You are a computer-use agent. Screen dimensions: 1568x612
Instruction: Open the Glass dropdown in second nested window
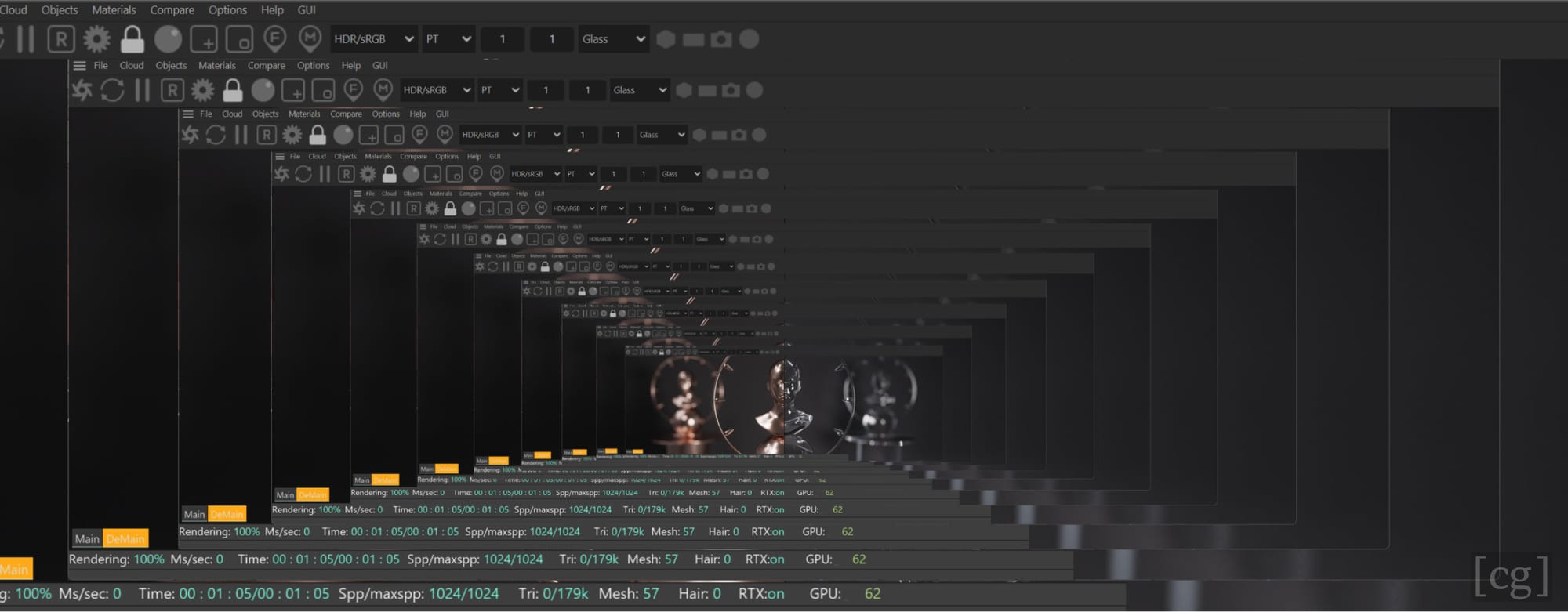point(640,90)
